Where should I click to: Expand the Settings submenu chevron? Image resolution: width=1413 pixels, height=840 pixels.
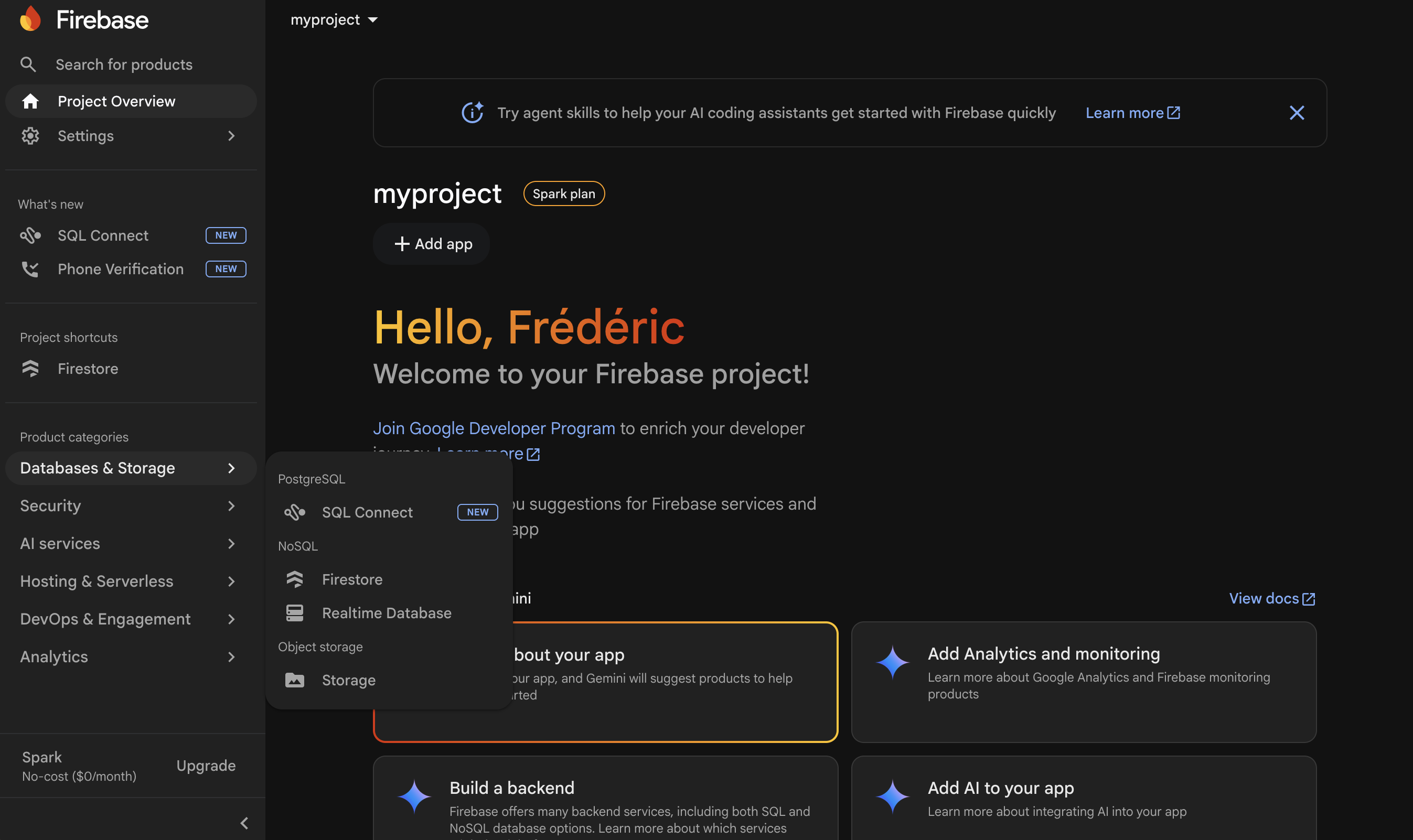coord(231,136)
